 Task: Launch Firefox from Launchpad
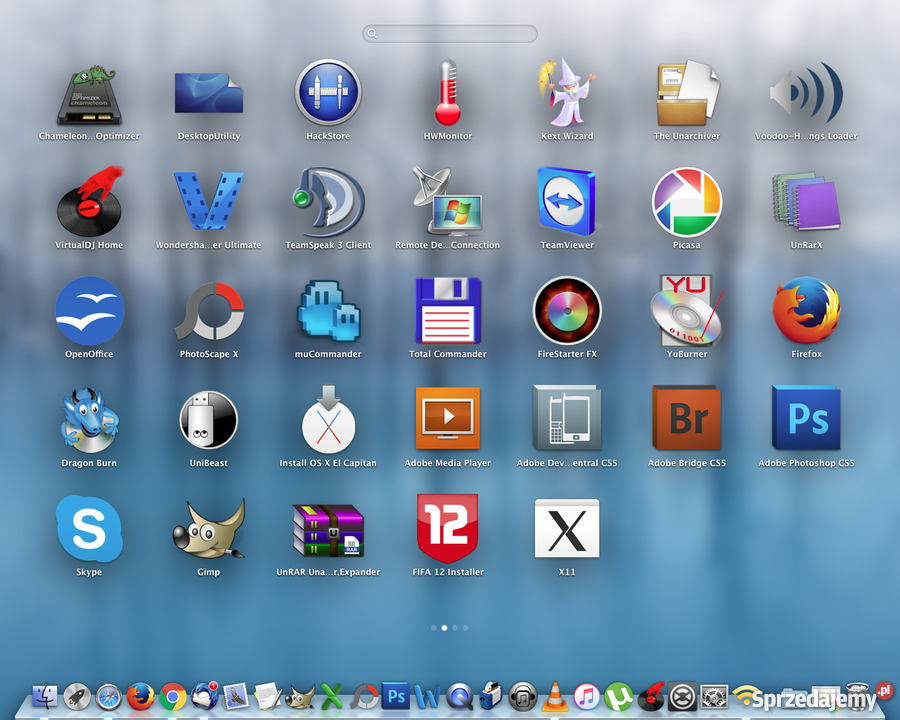click(x=806, y=315)
